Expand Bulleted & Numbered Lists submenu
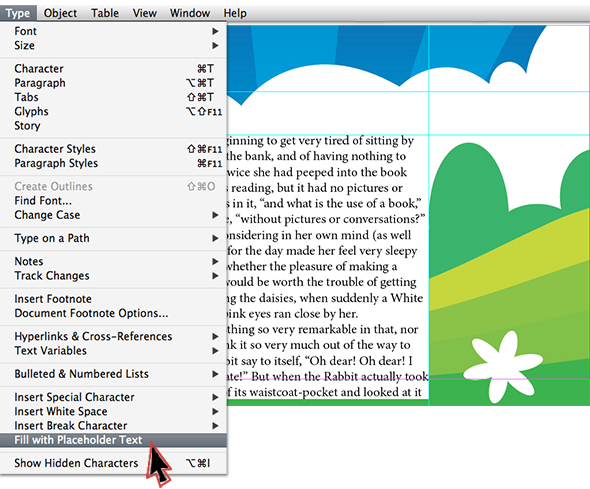This screenshot has height=489, width=590. coord(113,374)
